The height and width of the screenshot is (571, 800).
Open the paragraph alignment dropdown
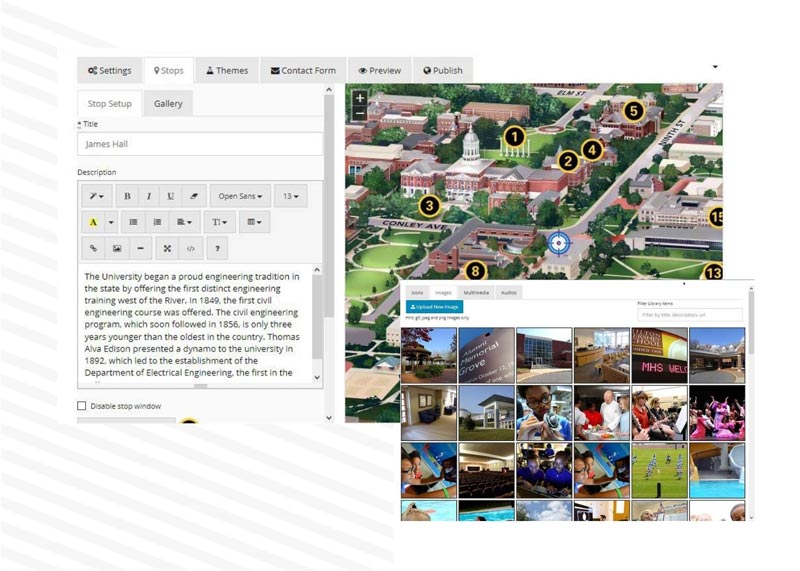(x=184, y=222)
